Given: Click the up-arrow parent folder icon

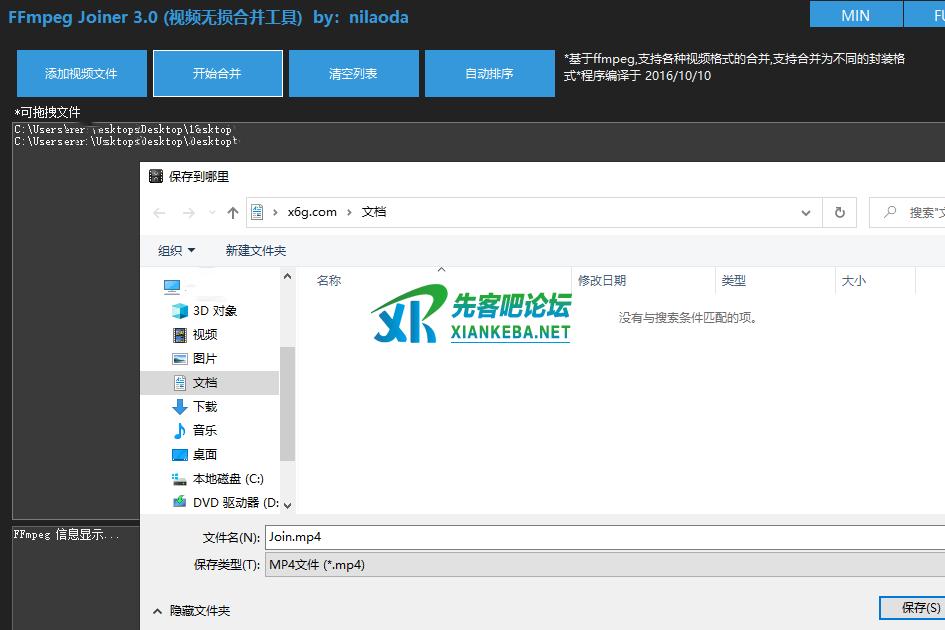Looking at the screenshot, I should 233,213.
